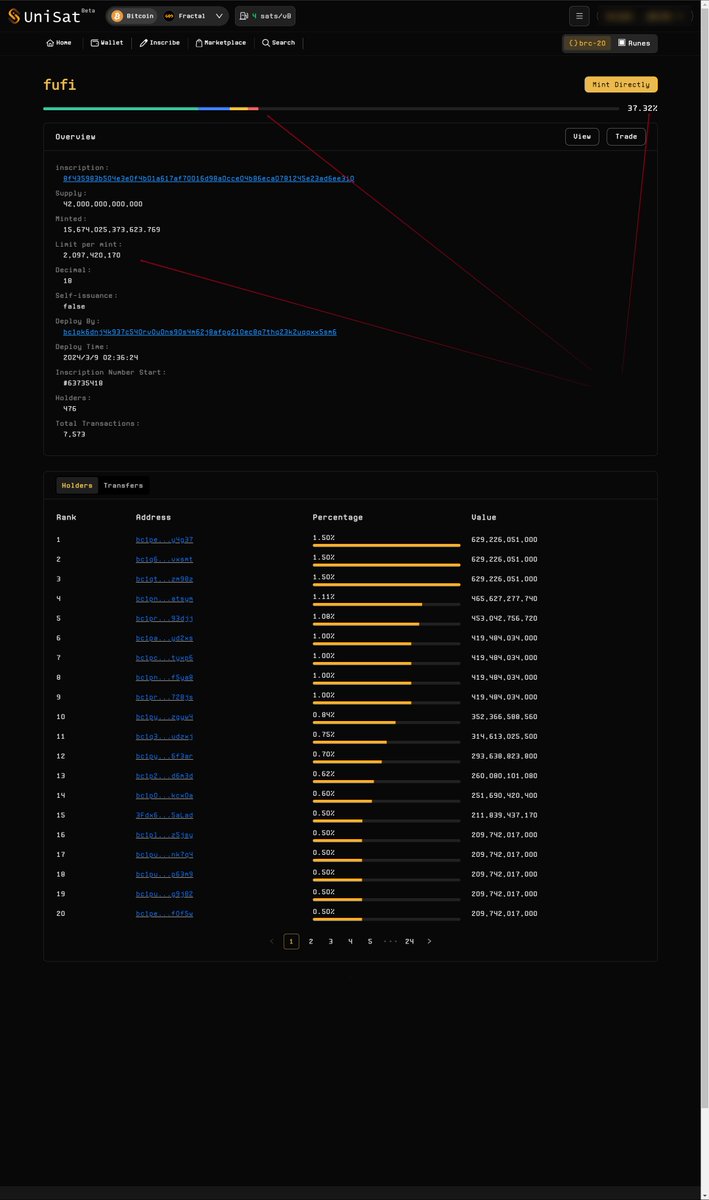Select the brc-20 toggle
The height and width of the screenshot is (1200, 709).
pyautogui.click(x=587, y=43)
